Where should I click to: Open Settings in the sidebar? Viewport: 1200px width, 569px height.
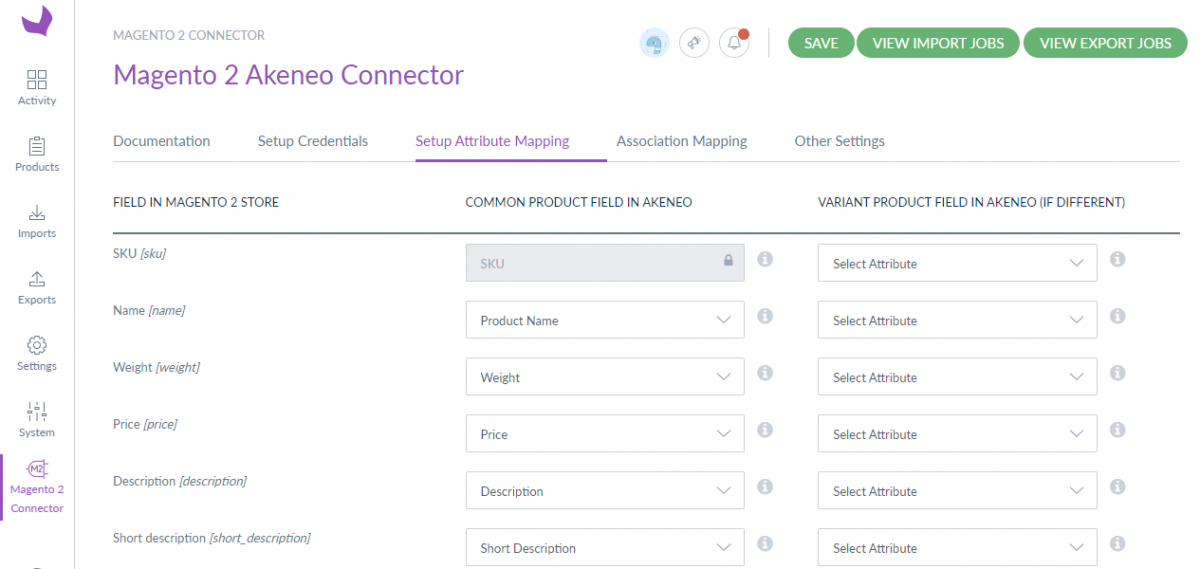pyautogui.click(x=37, y=354)
